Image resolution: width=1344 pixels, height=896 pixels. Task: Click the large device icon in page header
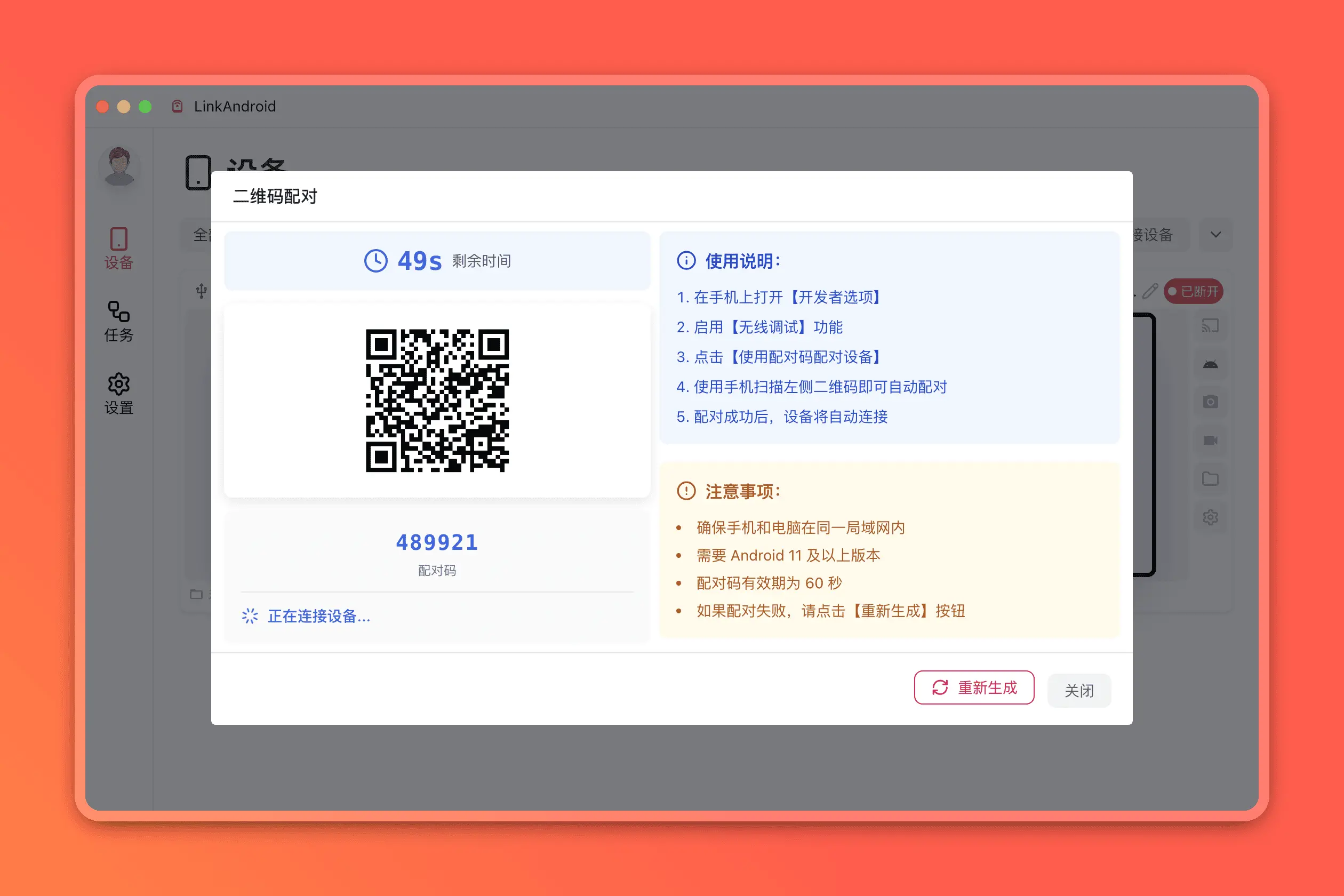198,172
